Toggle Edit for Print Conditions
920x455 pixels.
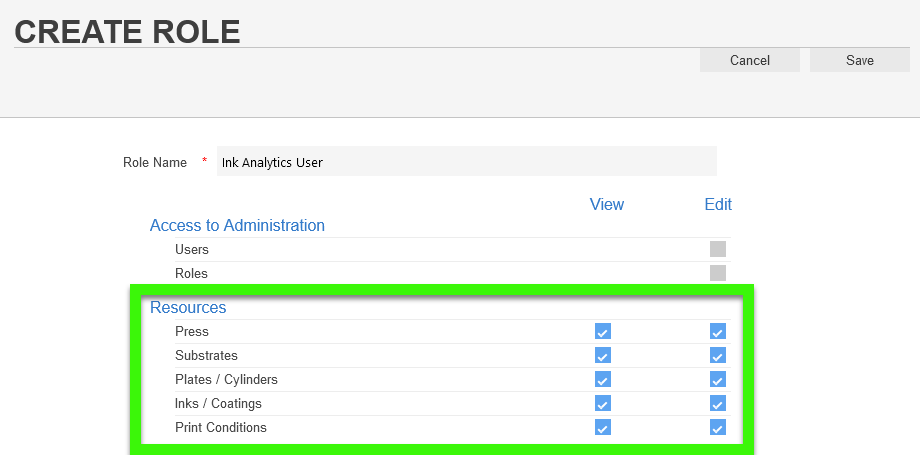click(717, 428)
